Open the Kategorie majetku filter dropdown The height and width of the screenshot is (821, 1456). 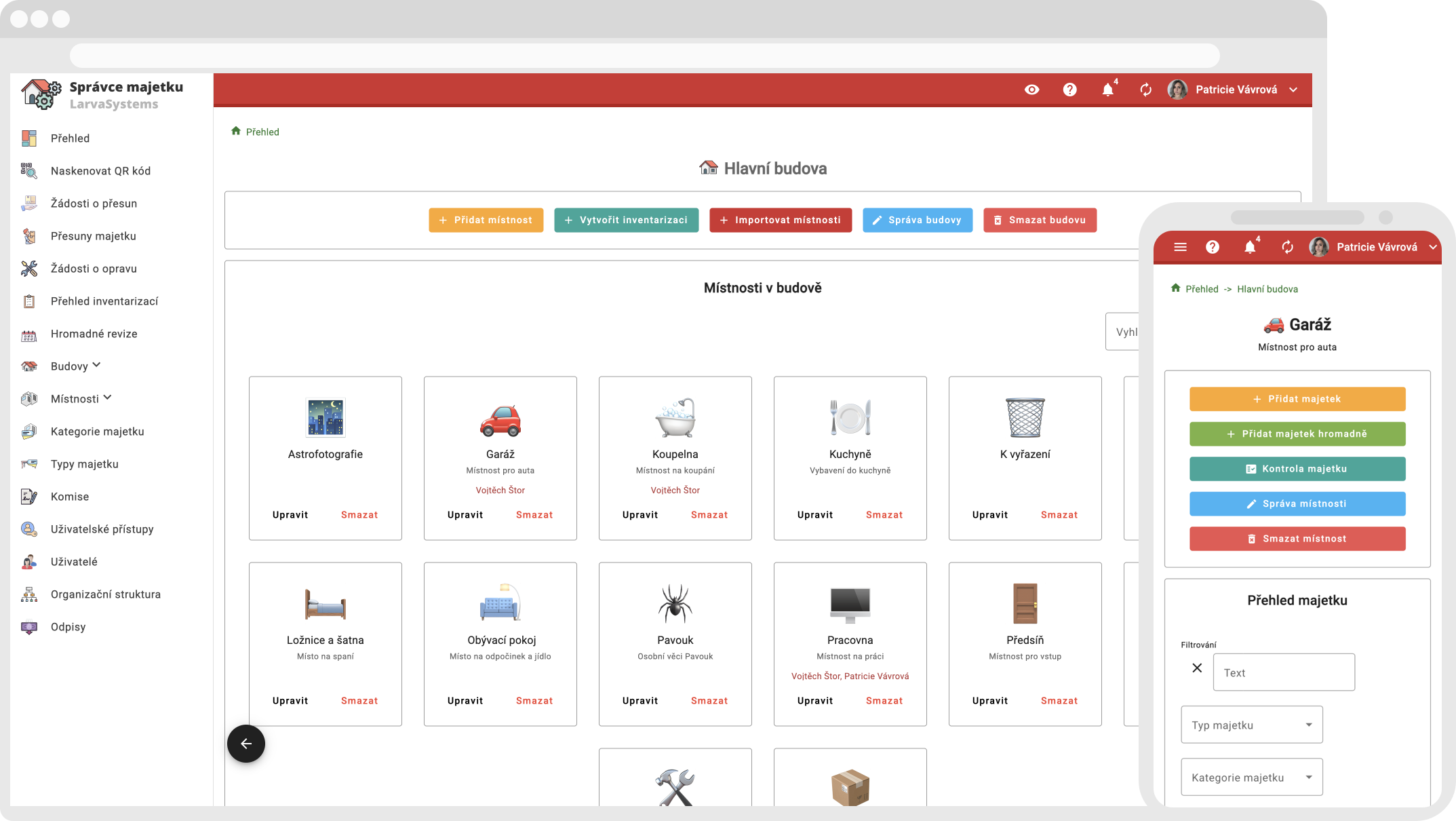click(x=1251, y=777)
